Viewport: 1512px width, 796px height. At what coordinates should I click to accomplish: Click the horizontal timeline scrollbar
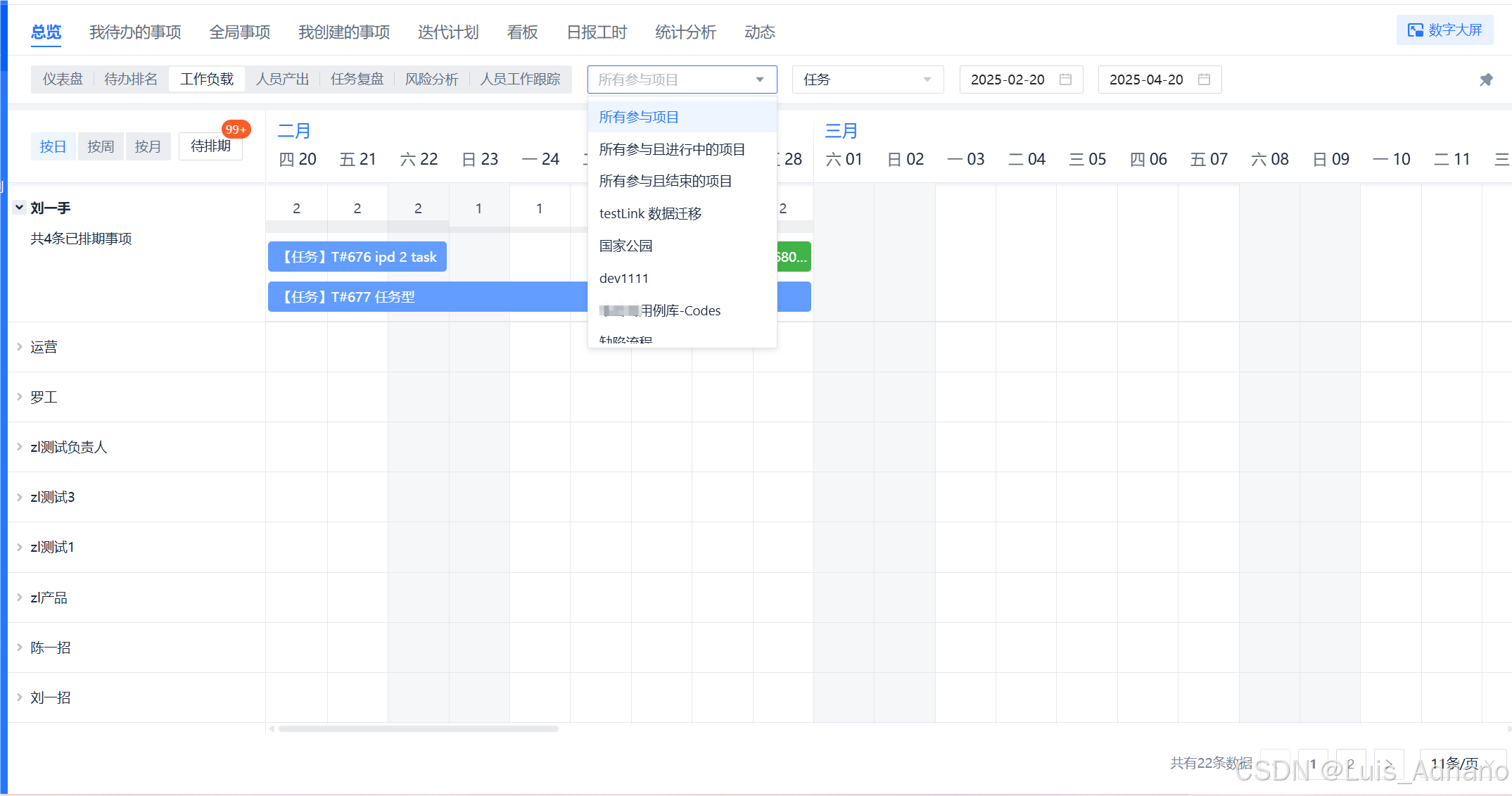pos(418,729)
